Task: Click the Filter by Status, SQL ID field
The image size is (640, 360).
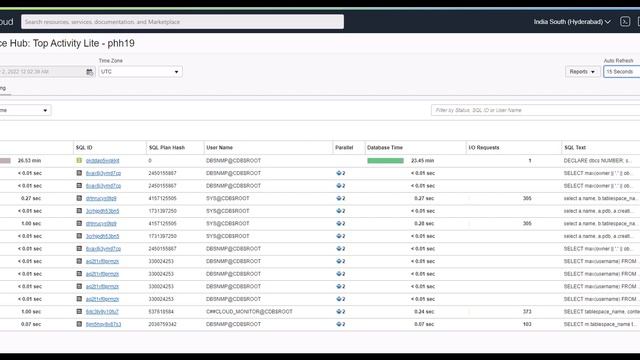Action: pyautogui.click(x=535, y=110)
